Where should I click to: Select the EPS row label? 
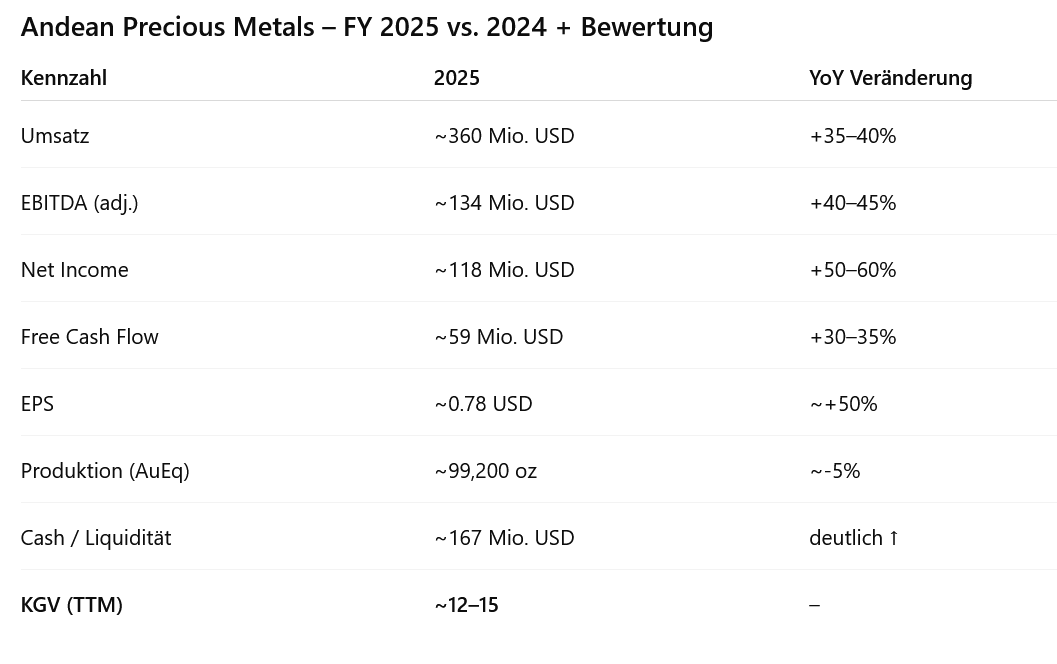pos(37,404)
